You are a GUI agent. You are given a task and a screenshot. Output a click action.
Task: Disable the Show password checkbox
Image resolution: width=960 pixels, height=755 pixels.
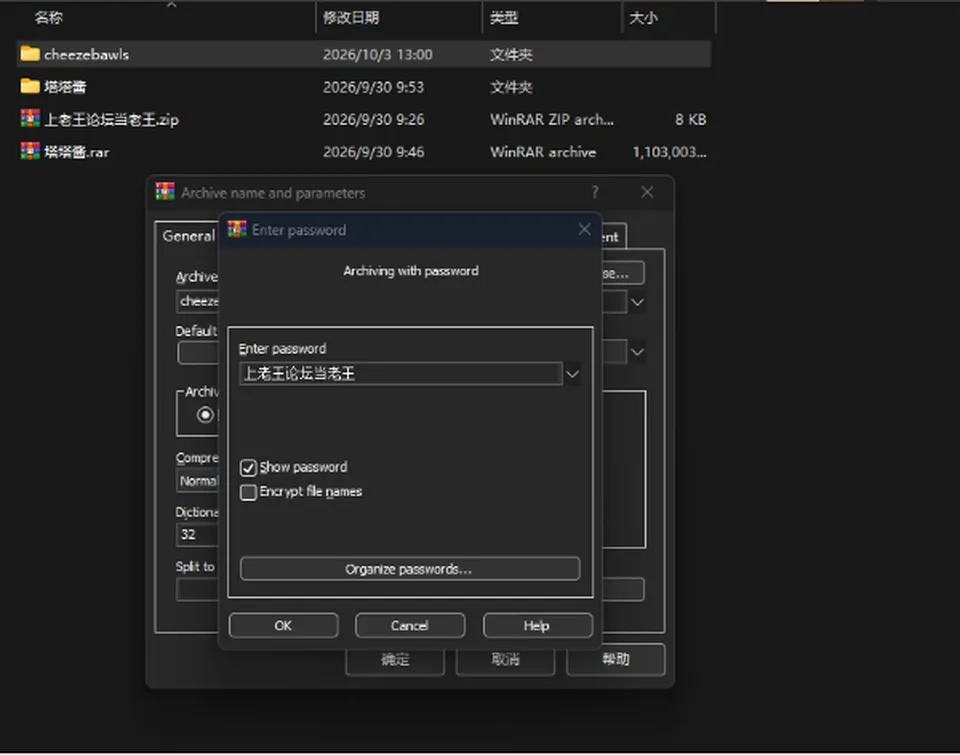click(248, 468)
